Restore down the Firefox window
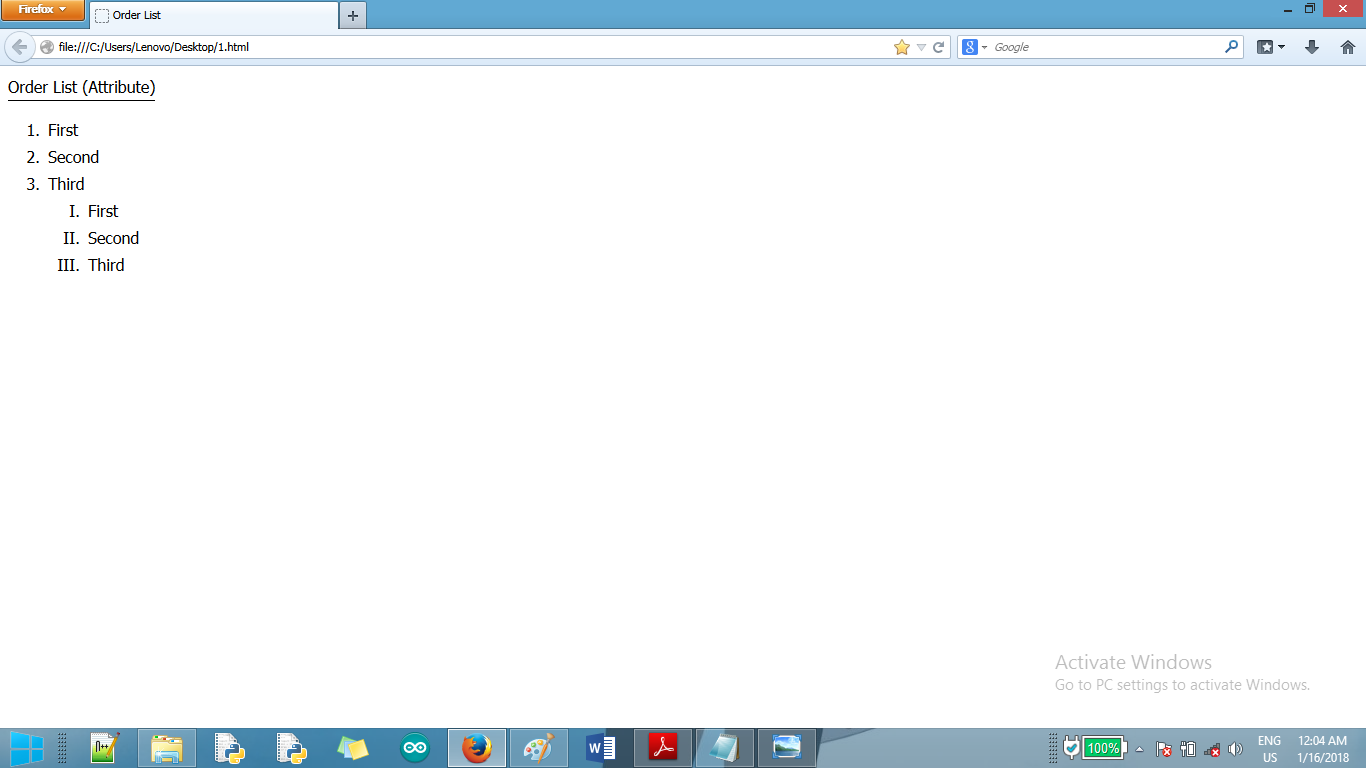This screenshot has height=768, width=1366. pos(1310,9)
